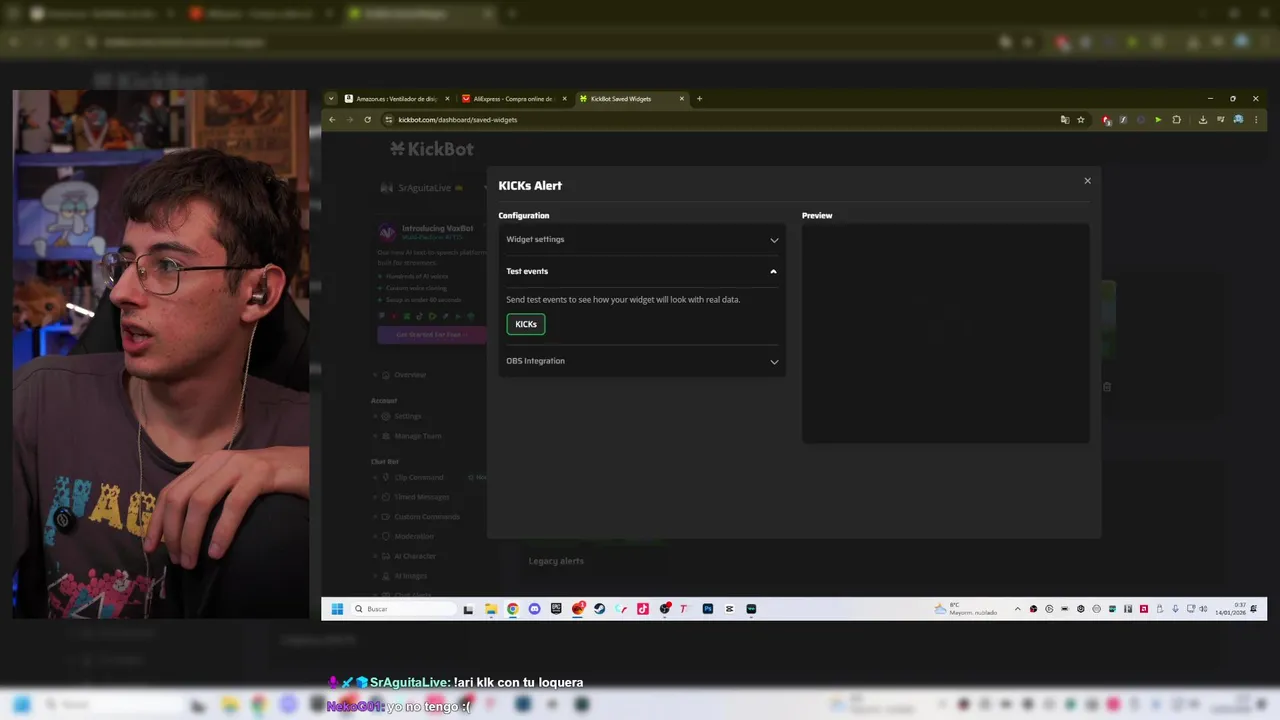Send a KICKs test event
The width and height of the screenshot is (1280, 720).
tap(526, 324)
